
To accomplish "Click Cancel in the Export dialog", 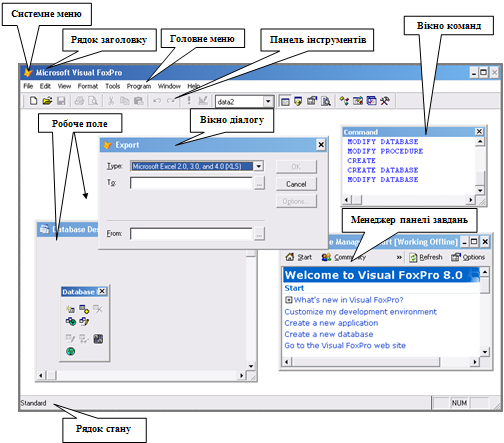I will point(296,184).
